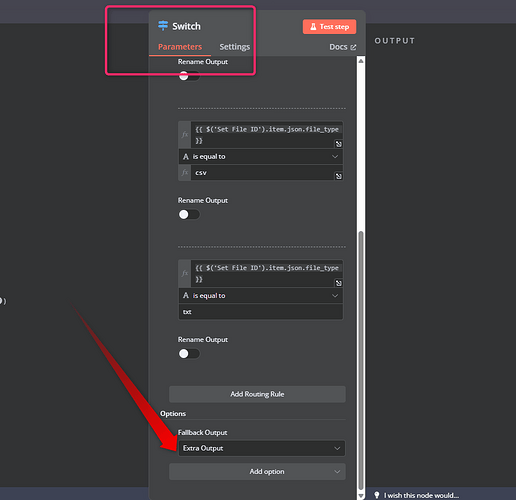Click the fx icon beside the csv value

pos(185,173)
